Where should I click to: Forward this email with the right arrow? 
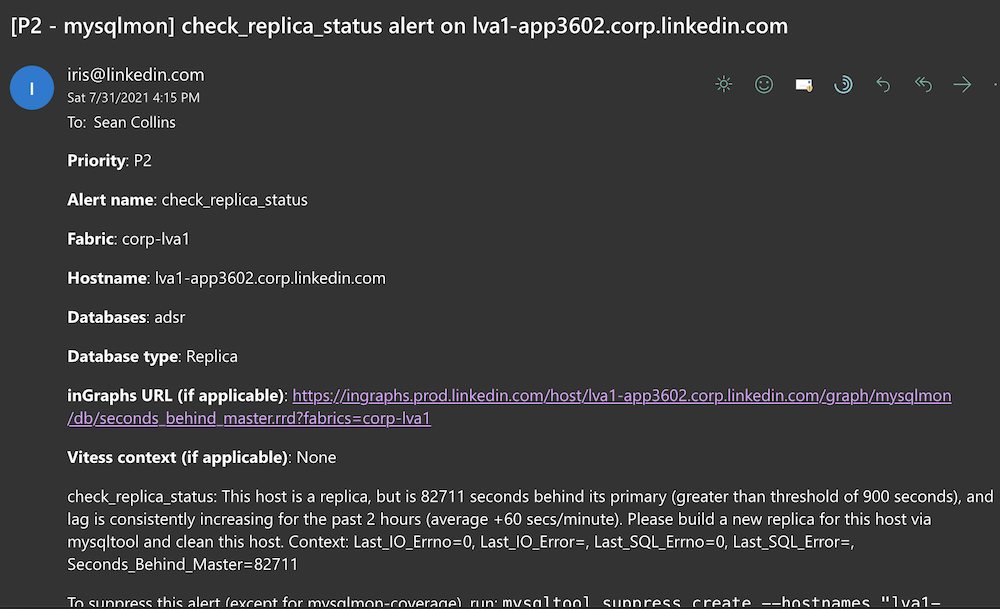tap(962, 84)
